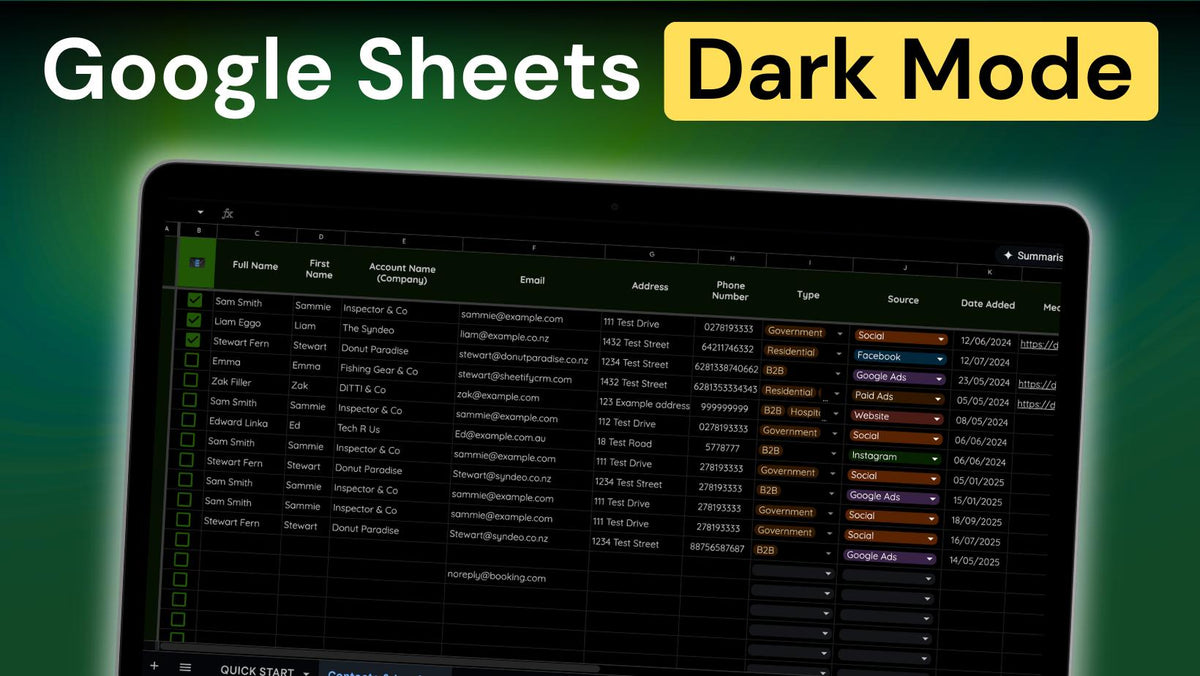Screen dimensions: 1200x676
Task: Open the link in the 12/06/2024 row
Action: pyautogui.click(x=1037, y=344)
